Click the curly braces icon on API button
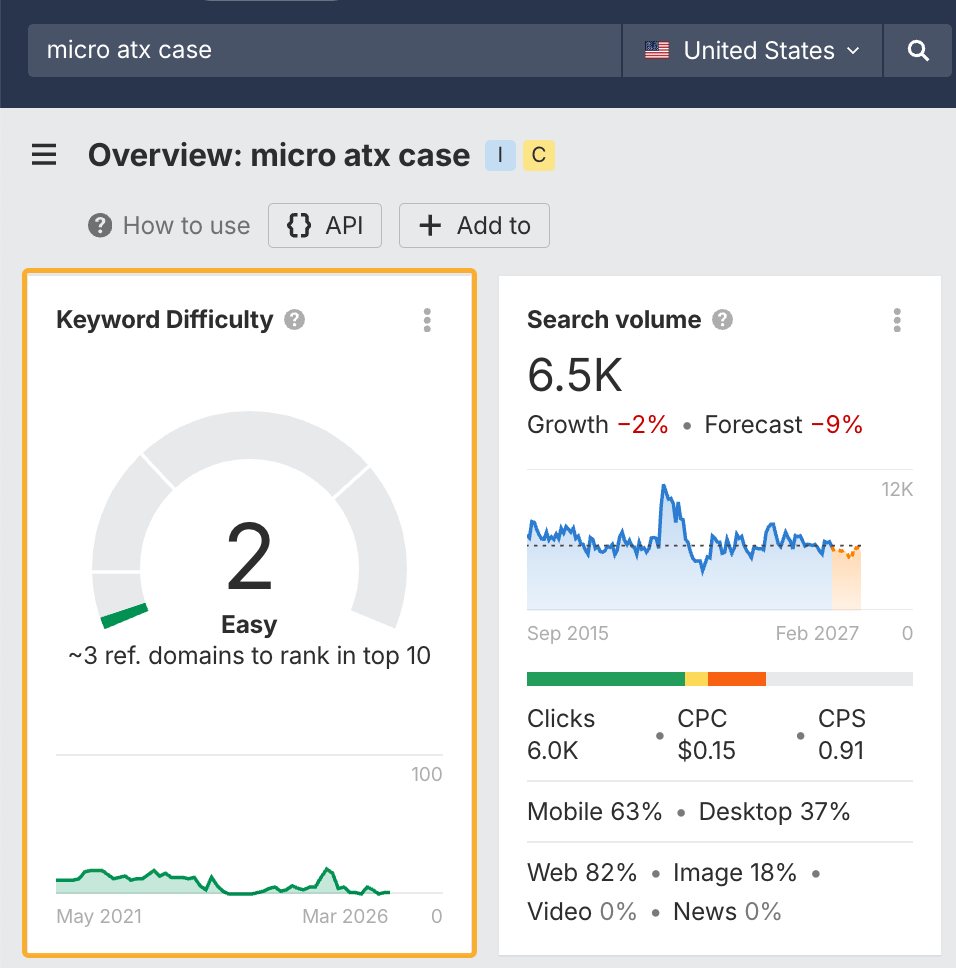The width and height of the screenshot is (956, 968). coord(298,225)
